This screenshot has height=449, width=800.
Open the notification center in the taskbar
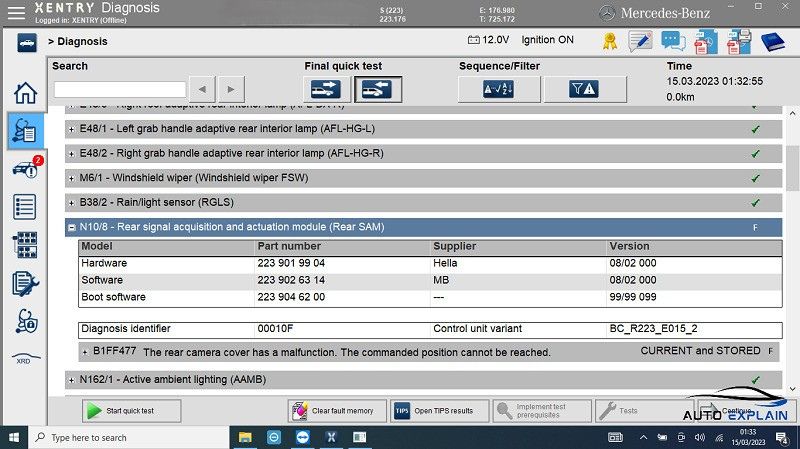point(781,438)
